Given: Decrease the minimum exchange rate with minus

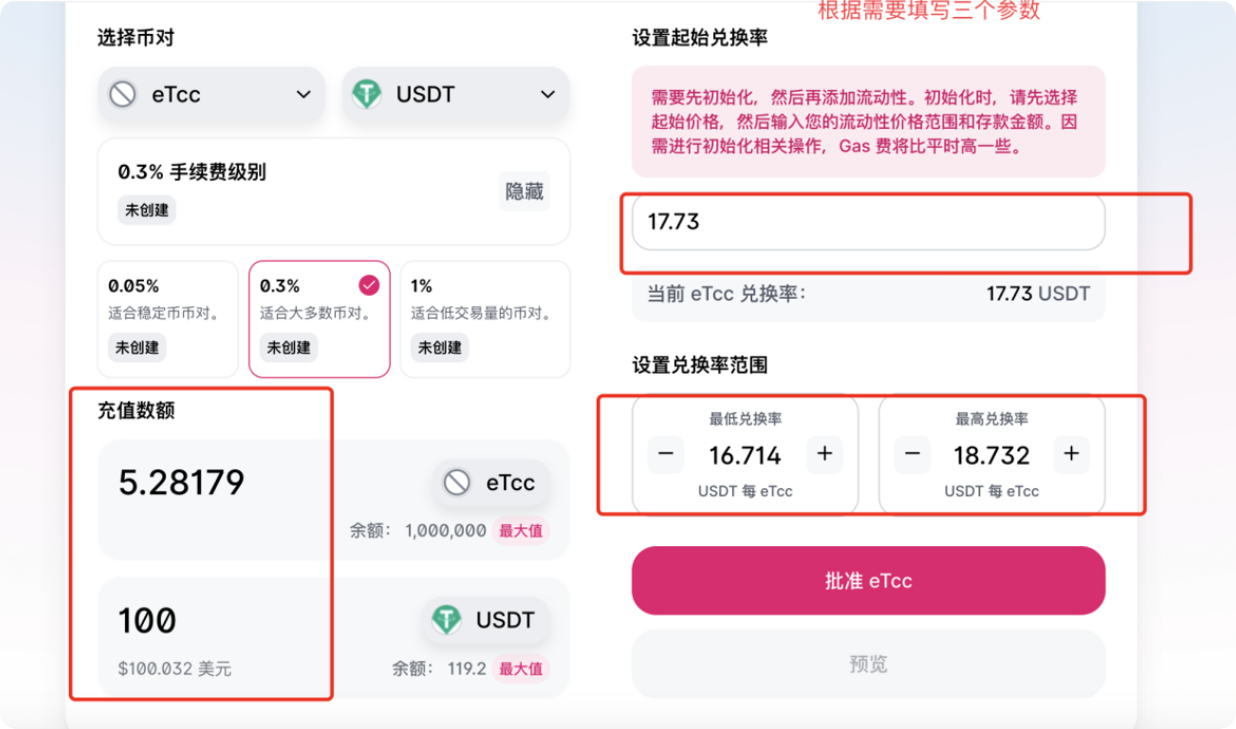Looking at the screenshot, I should click(666, 455).
